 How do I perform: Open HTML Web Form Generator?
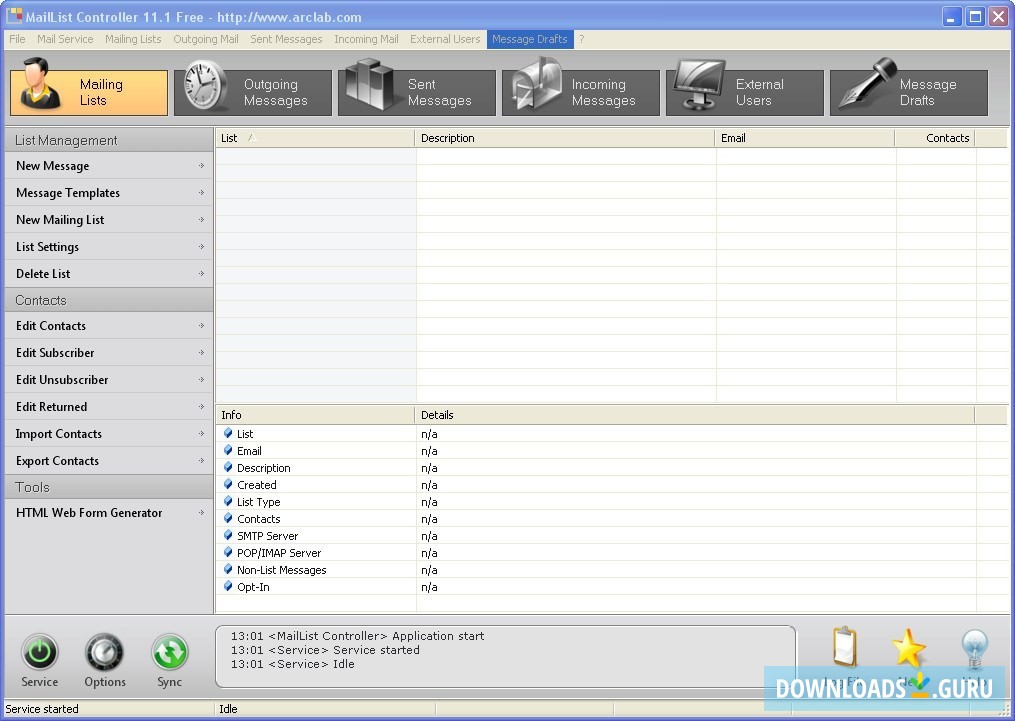coord(109,513)
